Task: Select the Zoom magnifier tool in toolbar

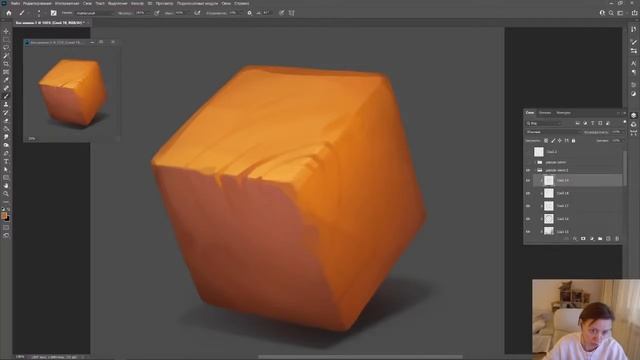Action: (x=6, y=194)
